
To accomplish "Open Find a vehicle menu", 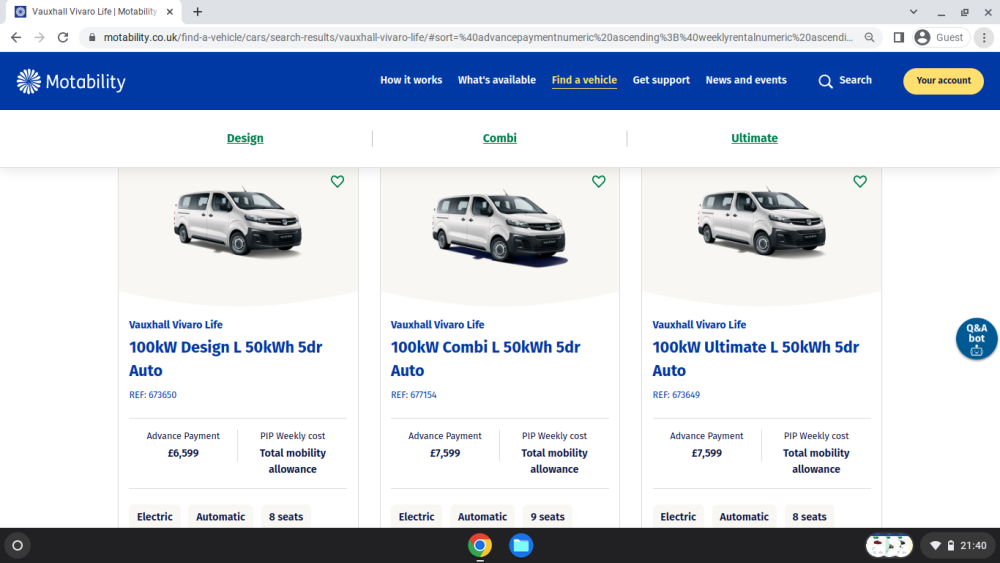I will (584, 80).
